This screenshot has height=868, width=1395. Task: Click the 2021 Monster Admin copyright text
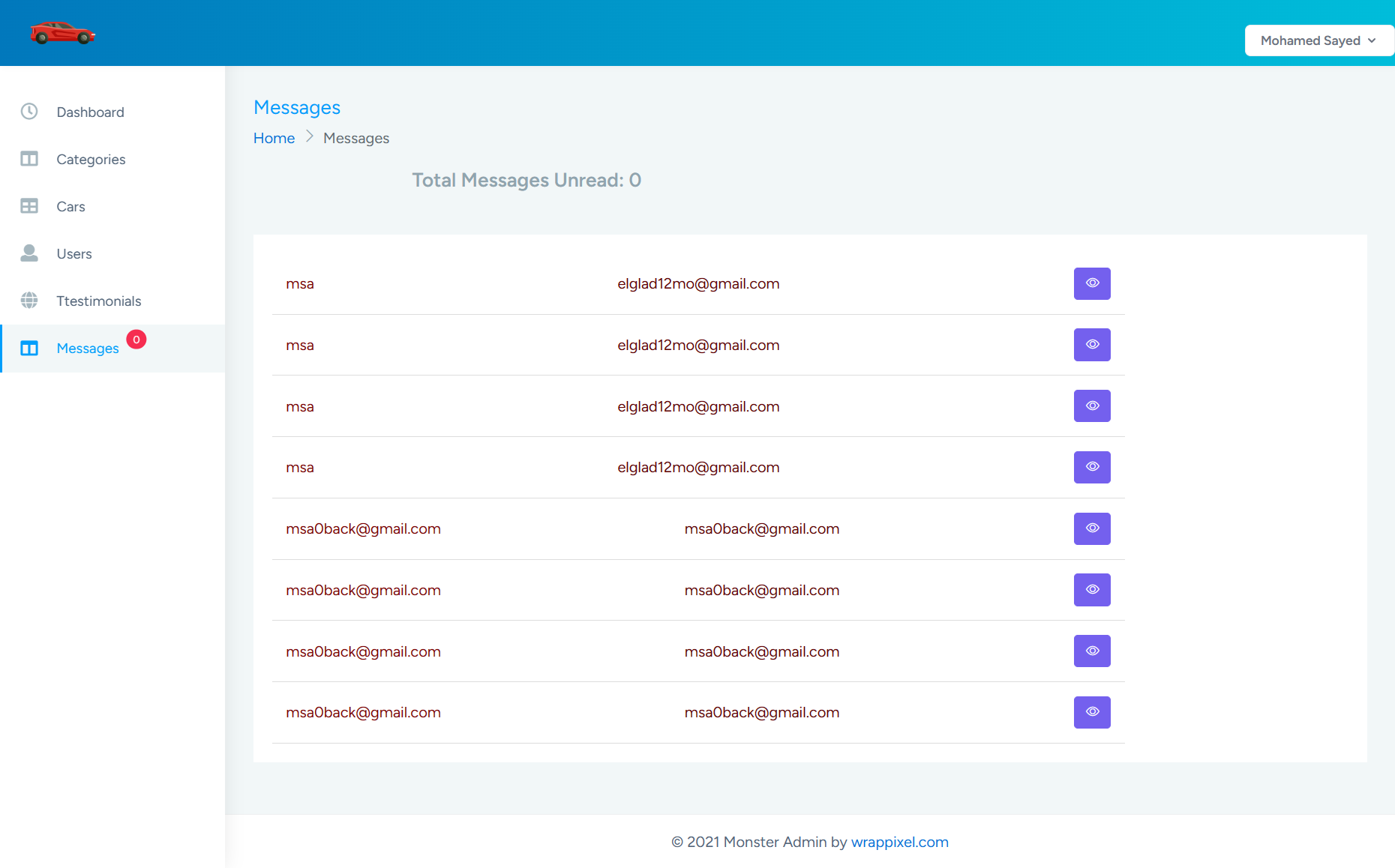point(759,842)
